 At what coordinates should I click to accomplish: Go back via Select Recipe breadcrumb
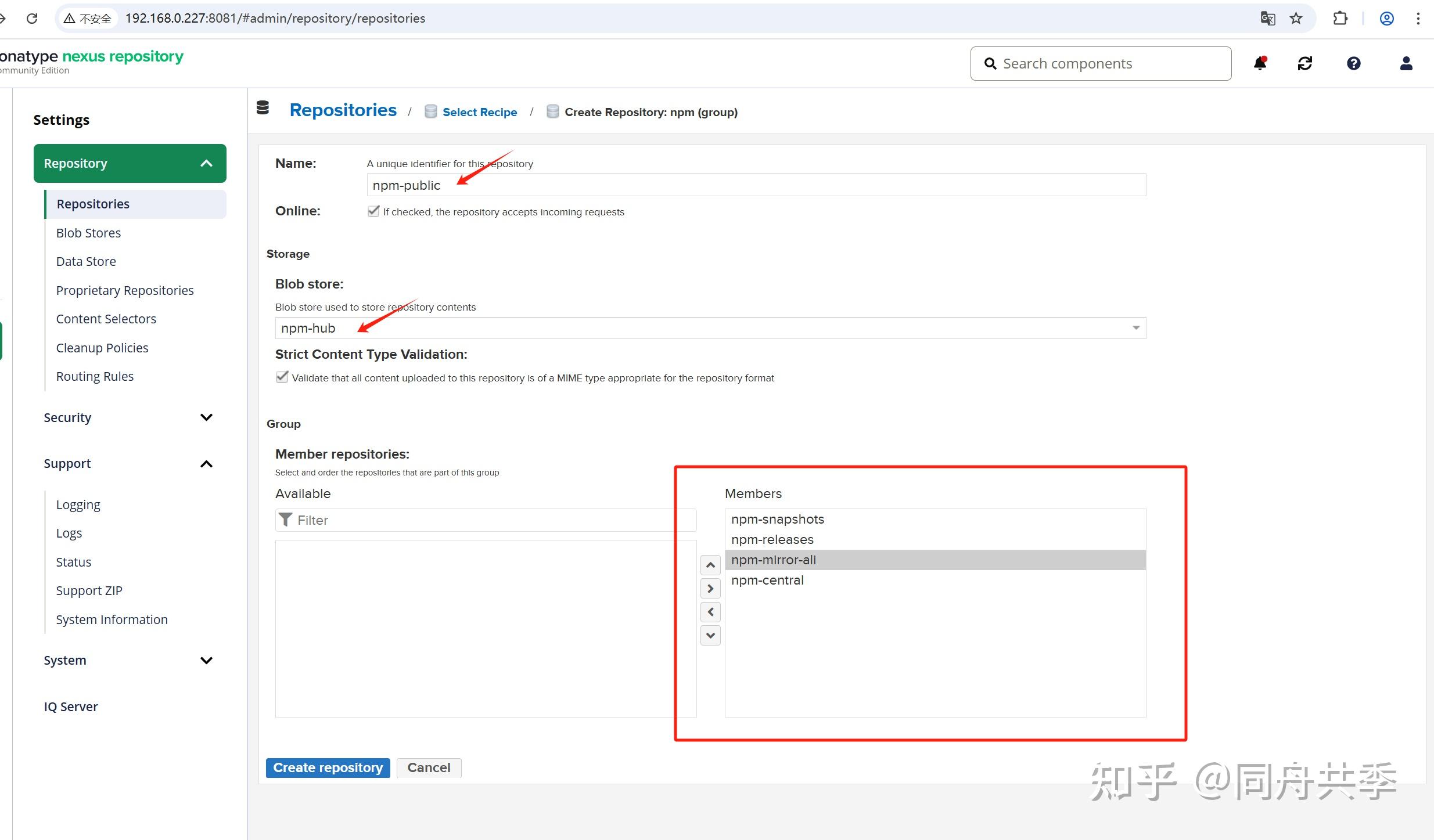479,112
